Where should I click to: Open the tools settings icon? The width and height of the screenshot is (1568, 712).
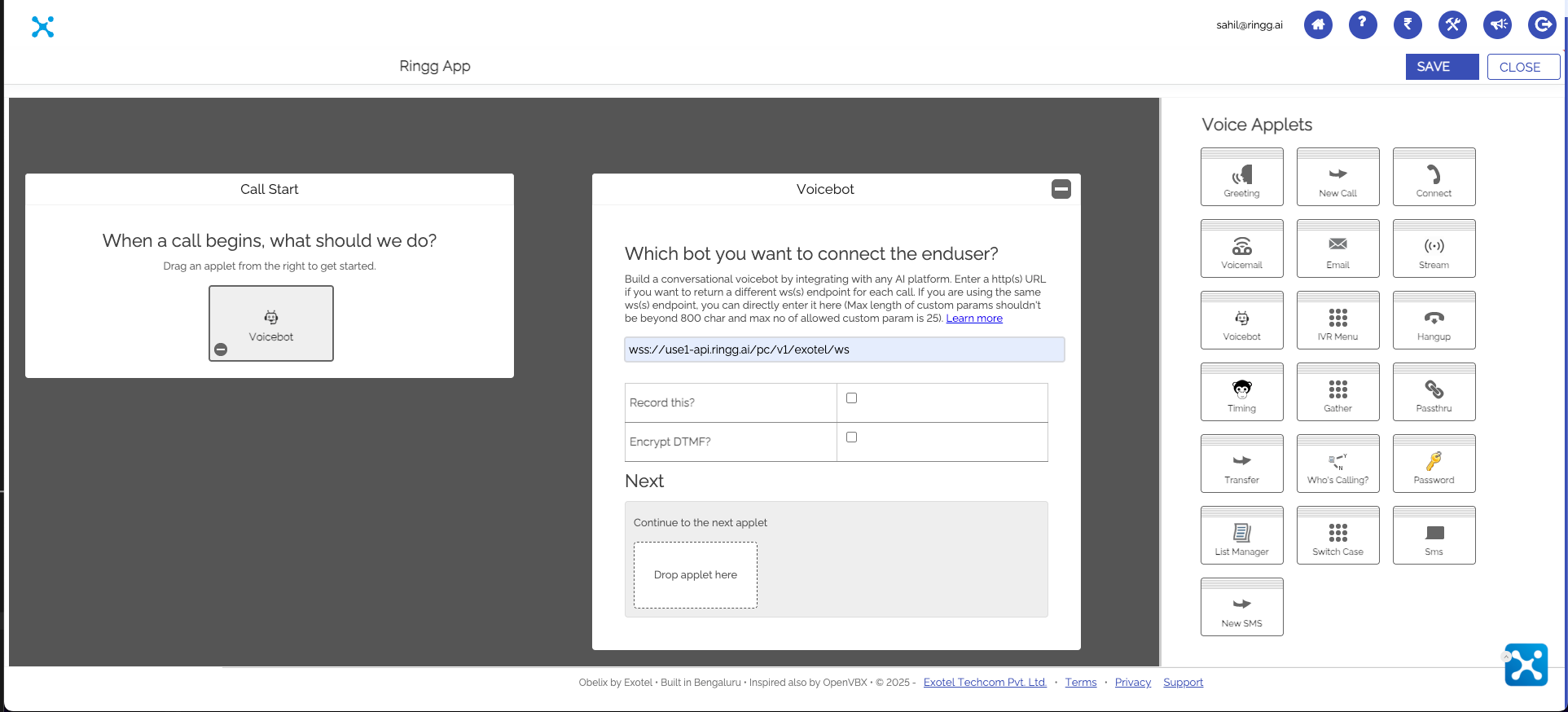(x=1452, y=24)
